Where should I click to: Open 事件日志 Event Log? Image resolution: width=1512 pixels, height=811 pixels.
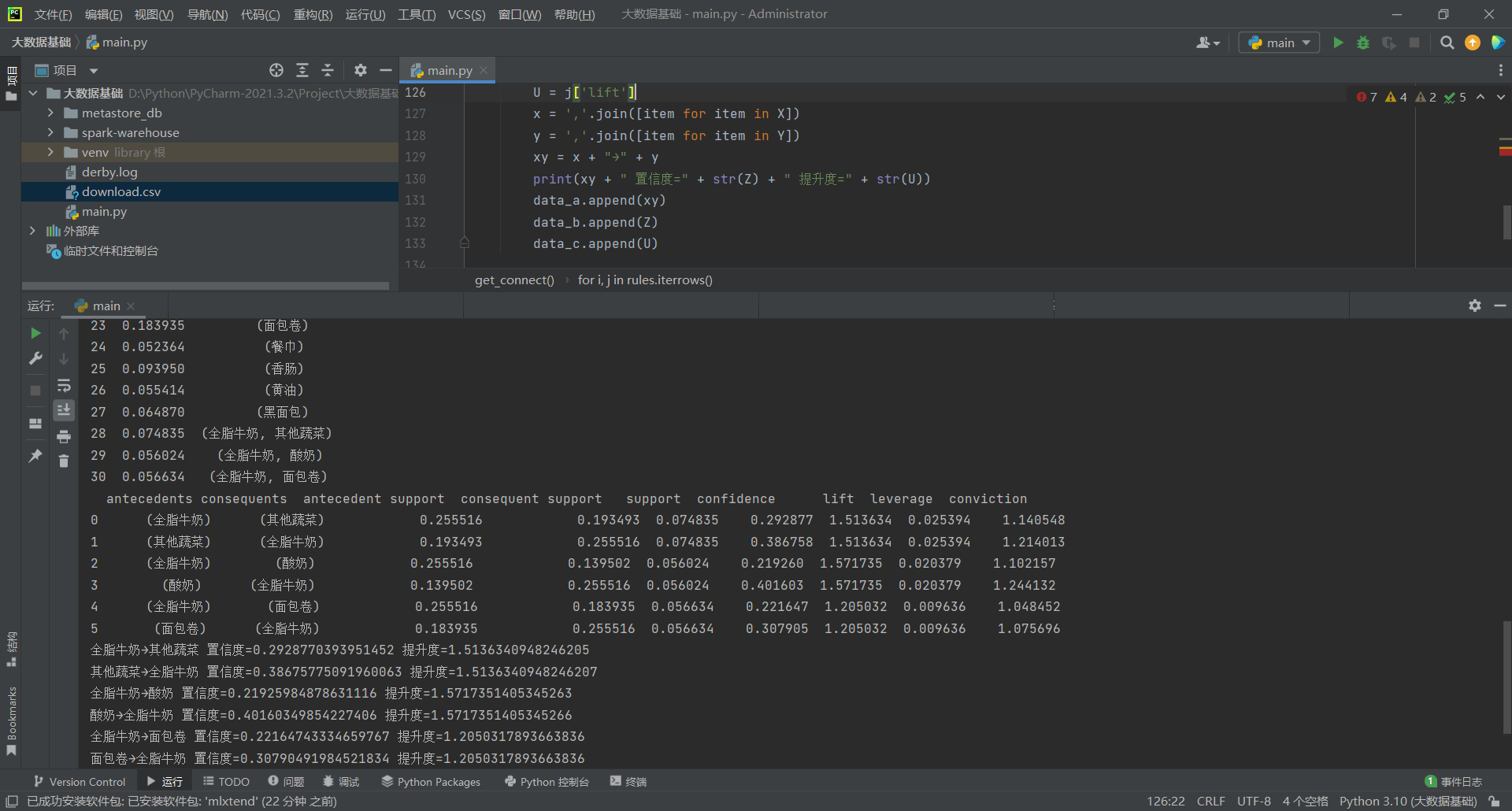1454,782
